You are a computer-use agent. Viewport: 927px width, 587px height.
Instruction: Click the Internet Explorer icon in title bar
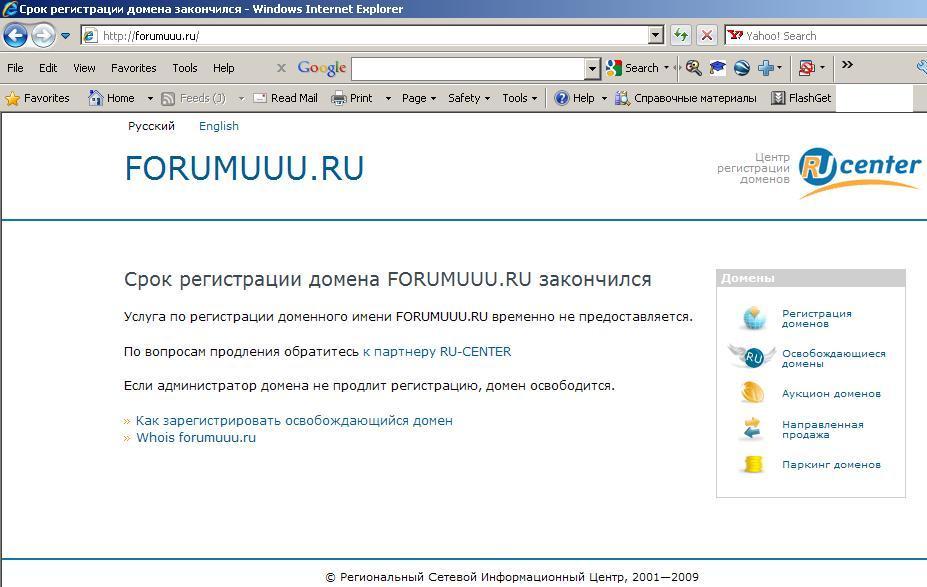(x=9, y=9)
